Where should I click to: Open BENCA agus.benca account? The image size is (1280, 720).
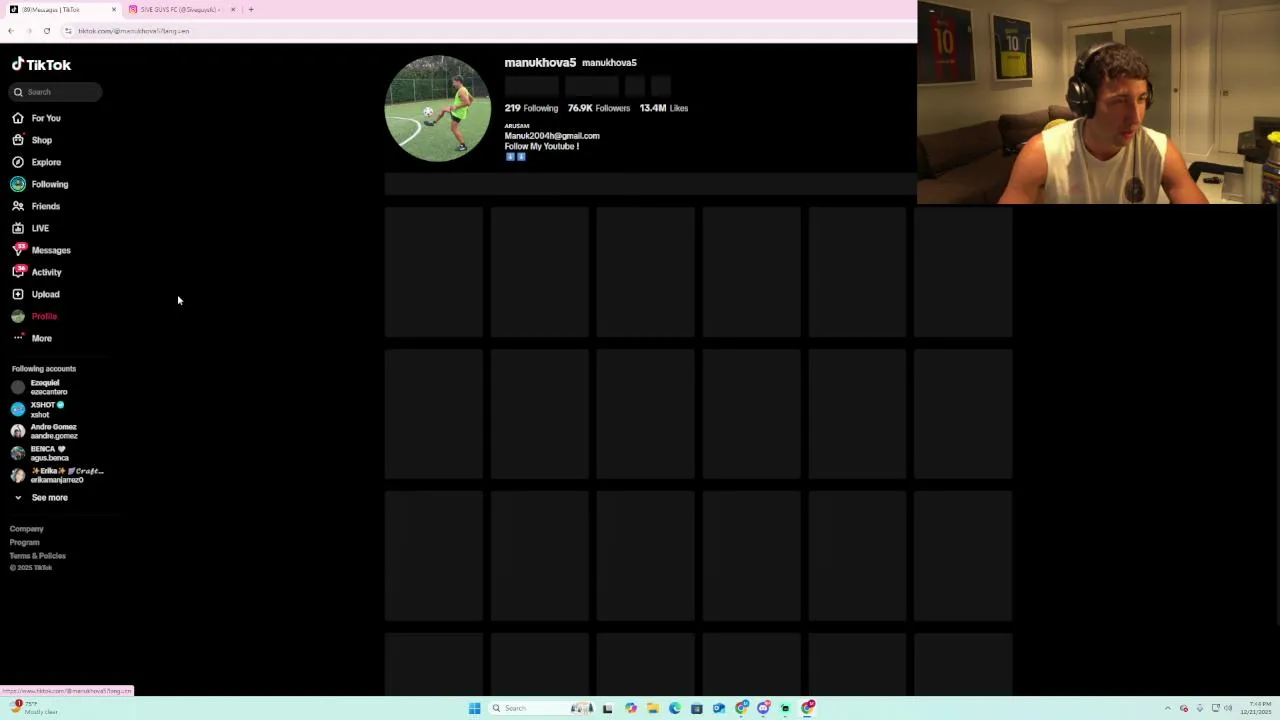tap(40, 453)
